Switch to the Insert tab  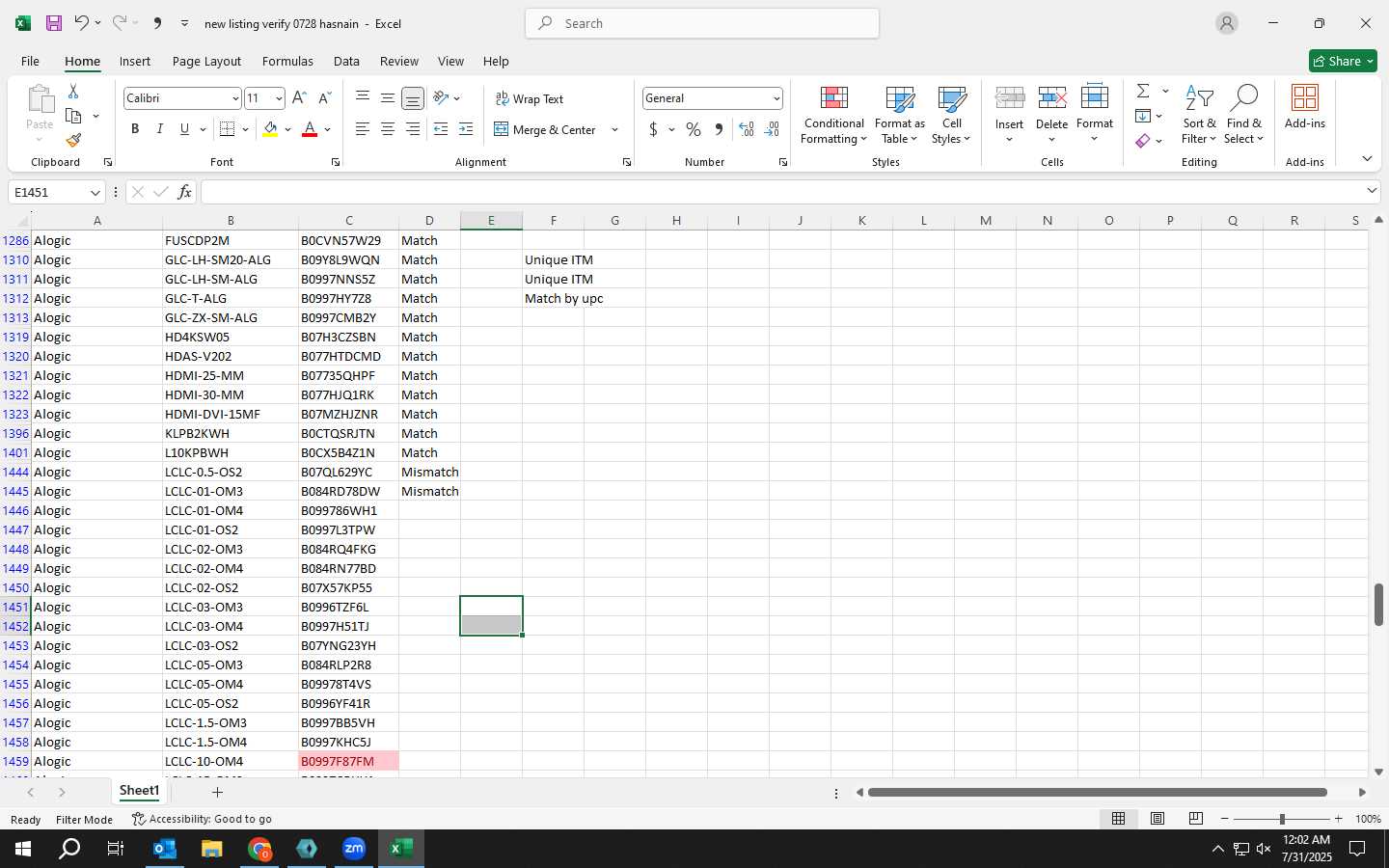(x=135, y=61)
